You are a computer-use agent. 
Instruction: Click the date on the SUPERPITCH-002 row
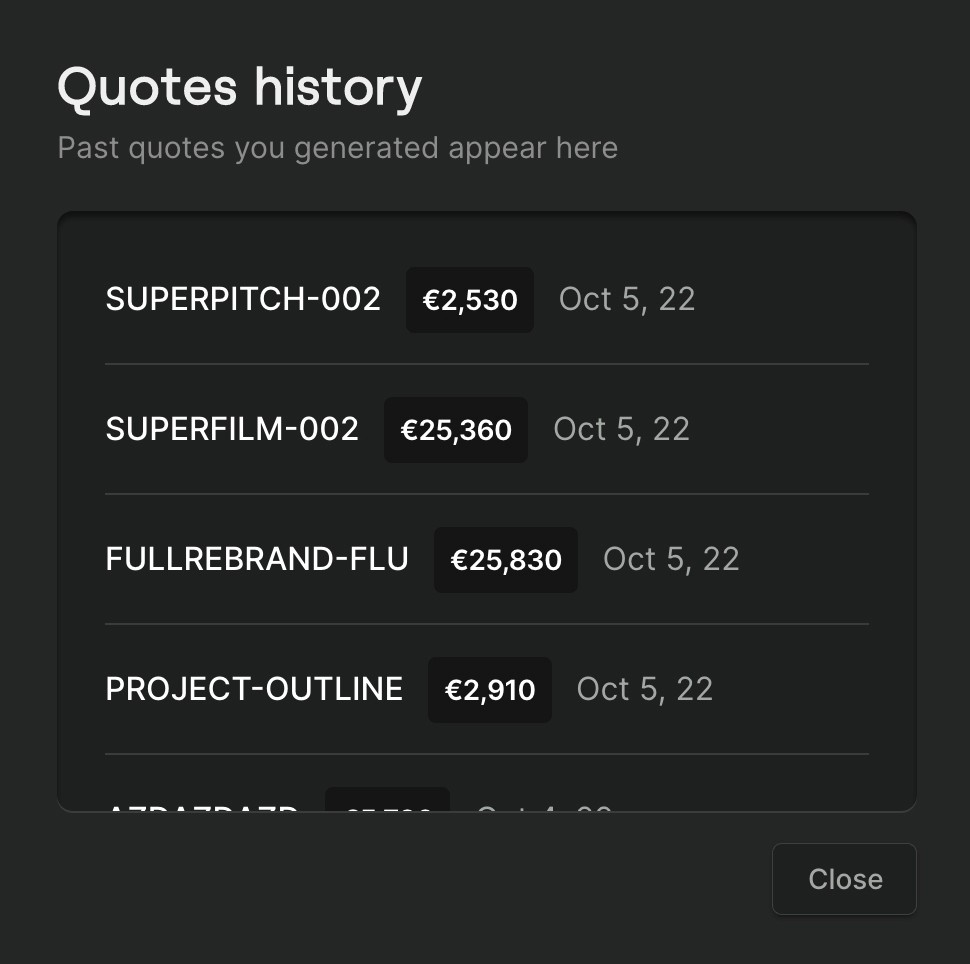627,299
